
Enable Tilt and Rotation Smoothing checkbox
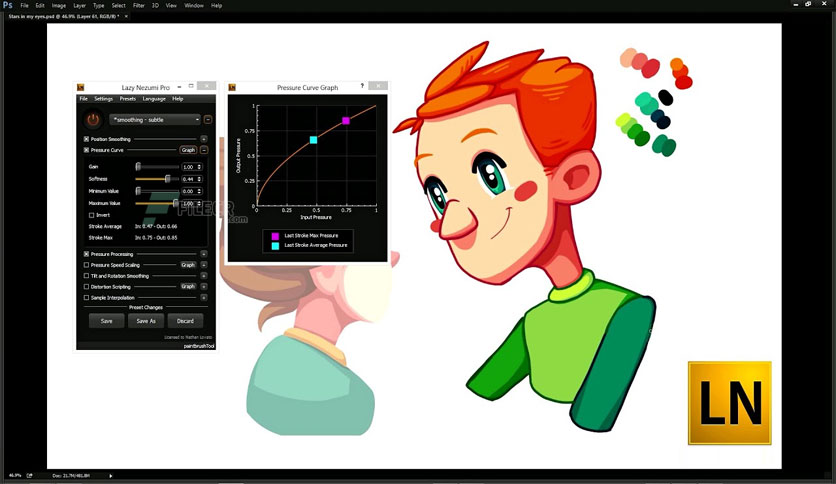(x=86, y=276)
